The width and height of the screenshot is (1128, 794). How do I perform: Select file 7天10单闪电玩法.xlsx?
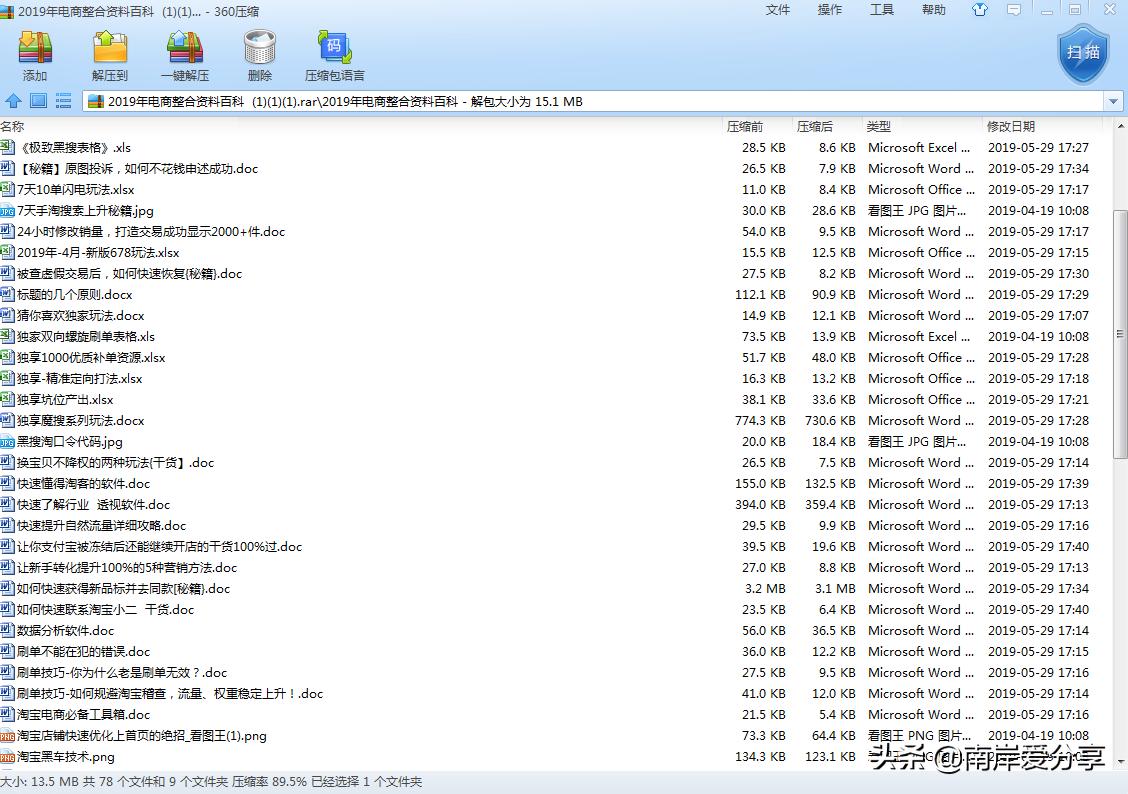(x=76, y=190)
